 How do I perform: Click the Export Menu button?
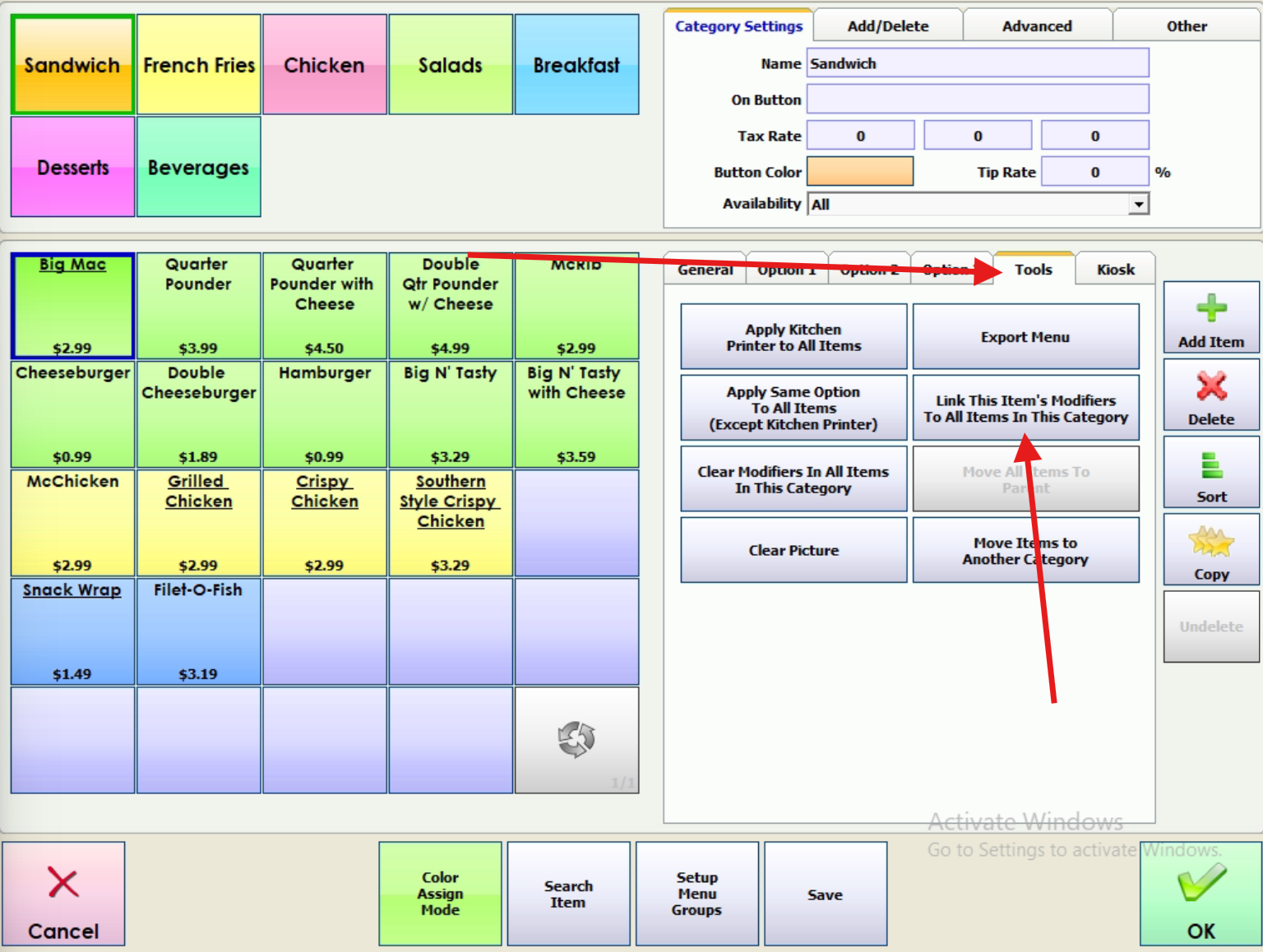tap(1025, 337)
